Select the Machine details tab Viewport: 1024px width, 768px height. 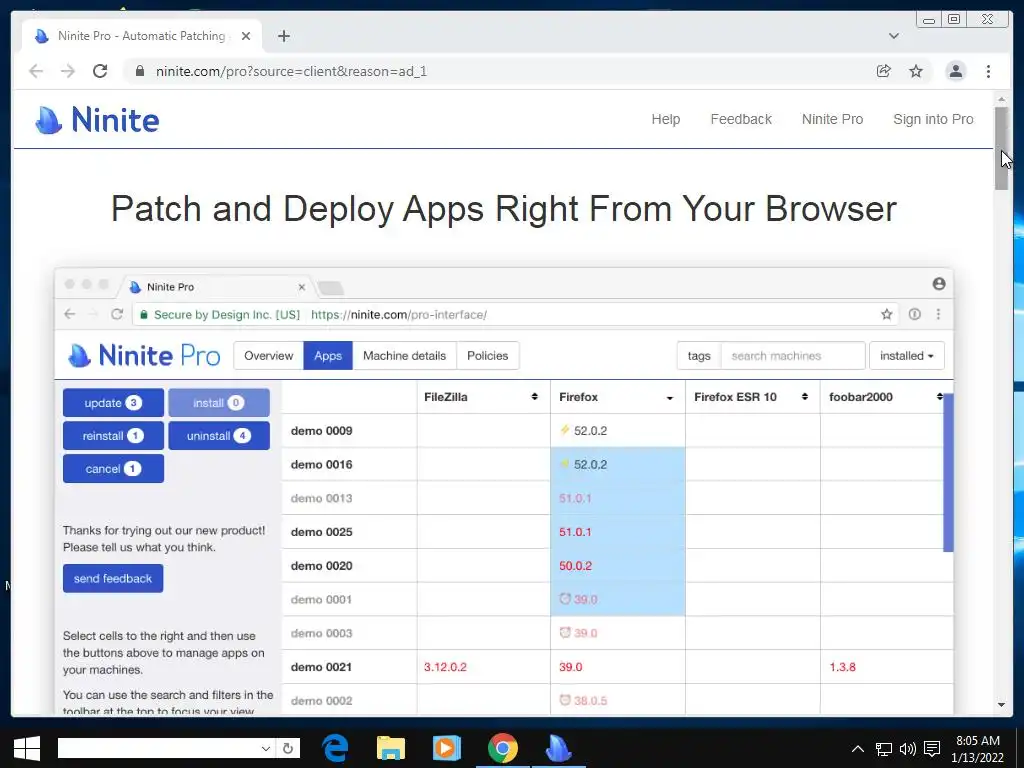pyautogui.click(x=404, y=356)
